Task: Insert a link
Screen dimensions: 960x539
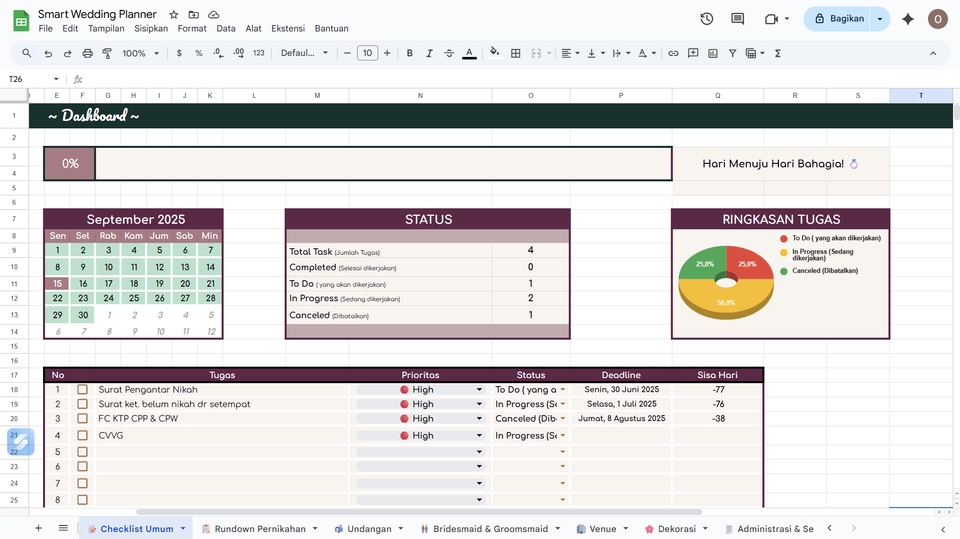Action: click(673, 53)
